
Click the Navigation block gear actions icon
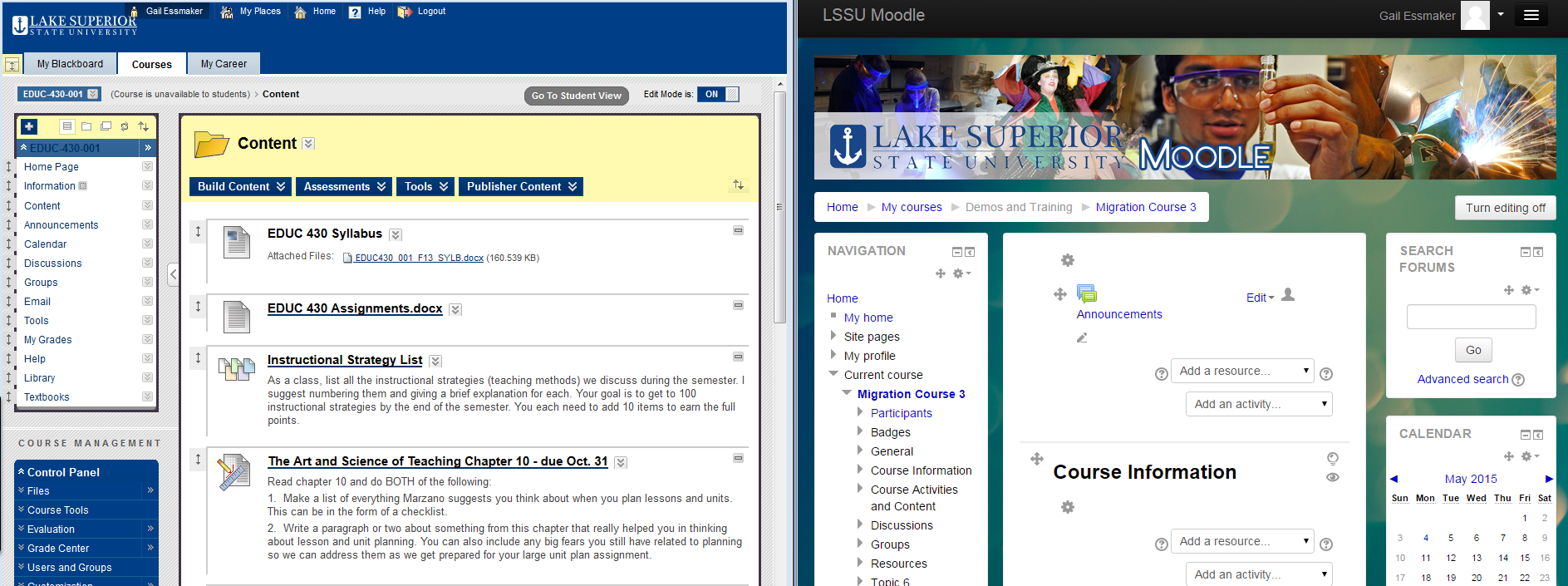(x=961, y=273)
